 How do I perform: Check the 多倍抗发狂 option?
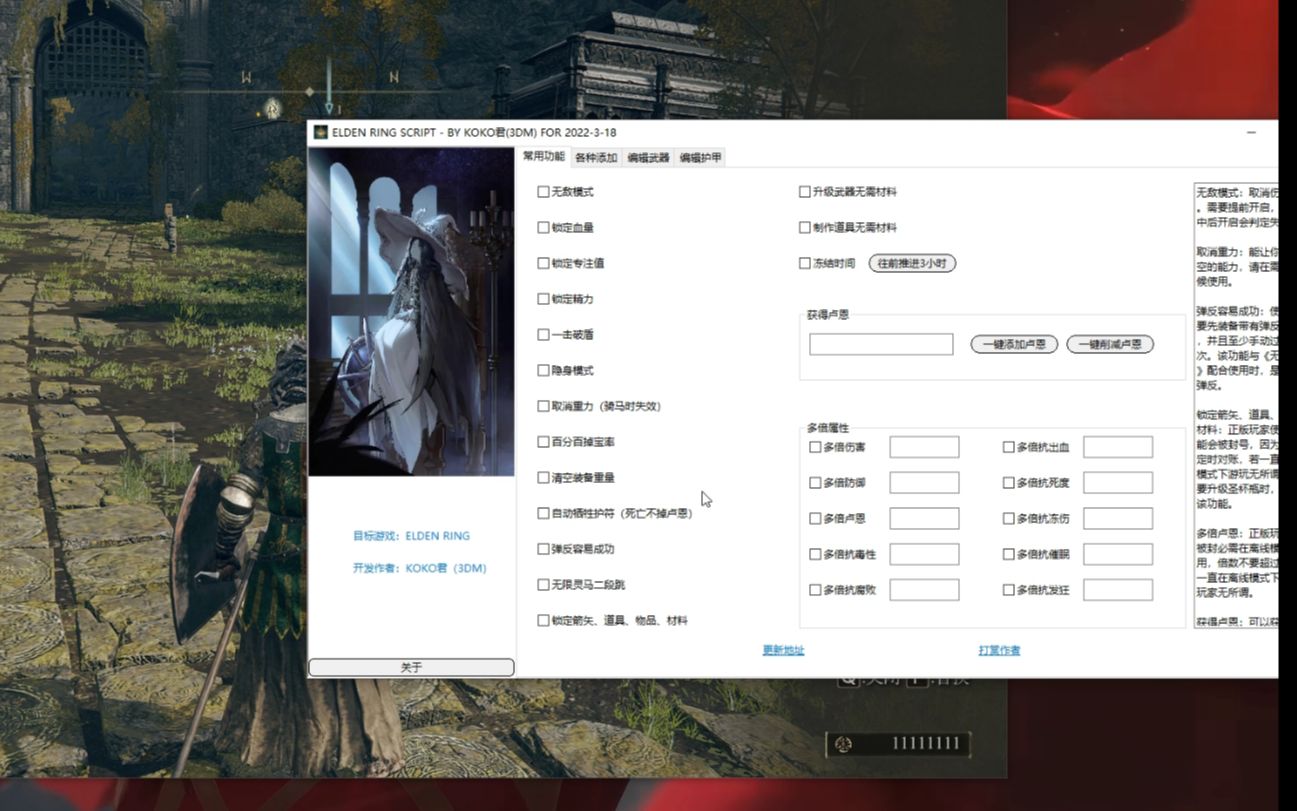pos(1009,591)
